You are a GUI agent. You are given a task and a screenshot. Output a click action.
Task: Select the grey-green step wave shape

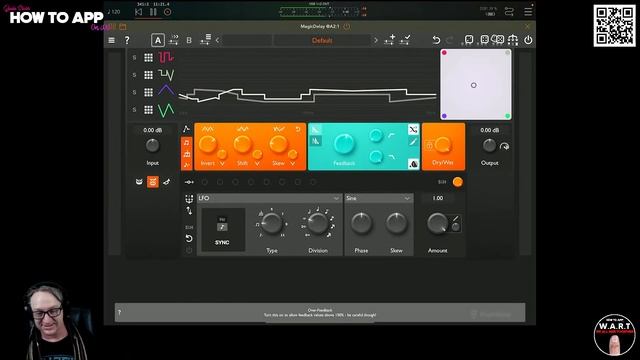166,75
